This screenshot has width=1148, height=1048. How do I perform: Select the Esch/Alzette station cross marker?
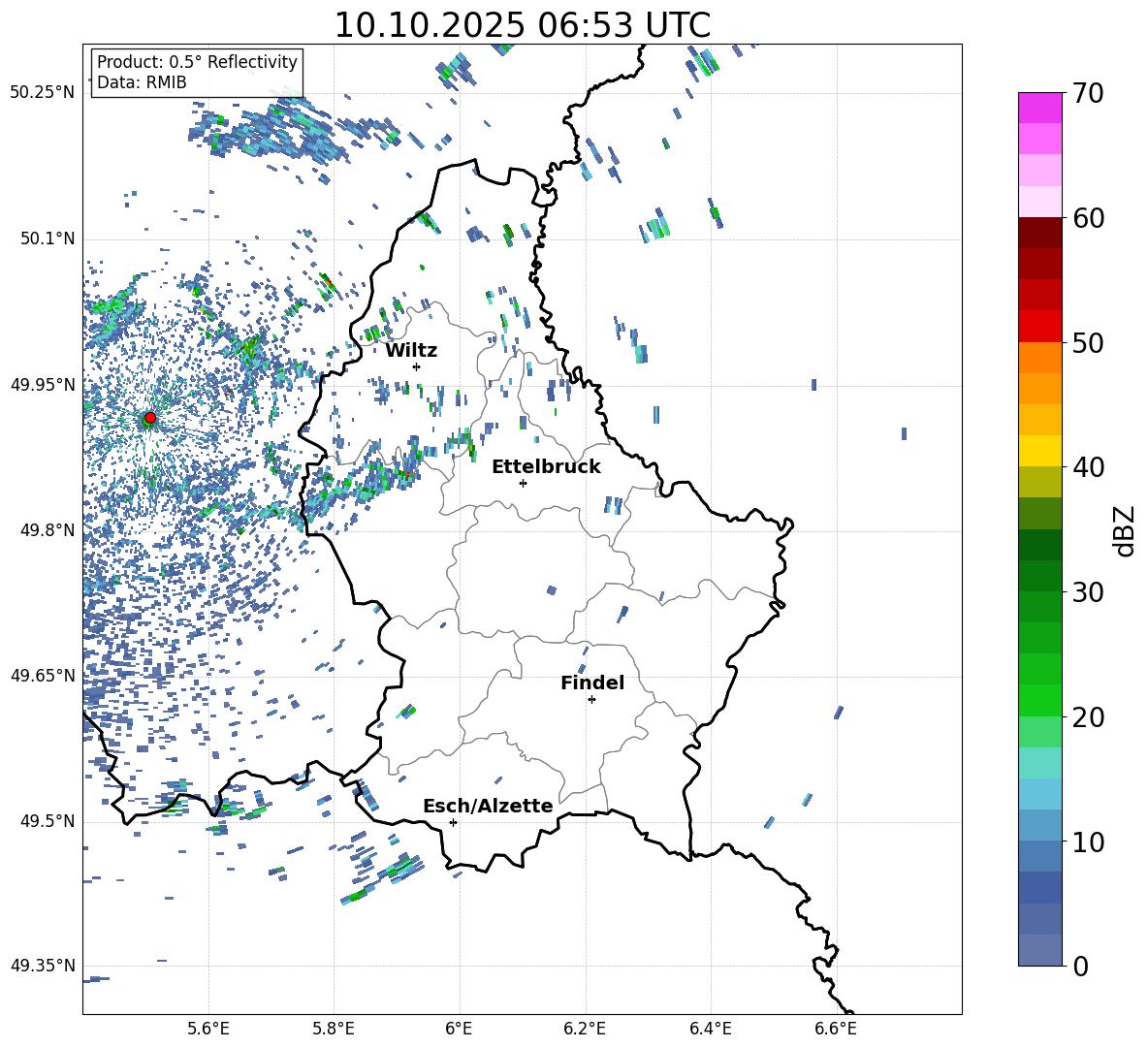pos(453,822)
